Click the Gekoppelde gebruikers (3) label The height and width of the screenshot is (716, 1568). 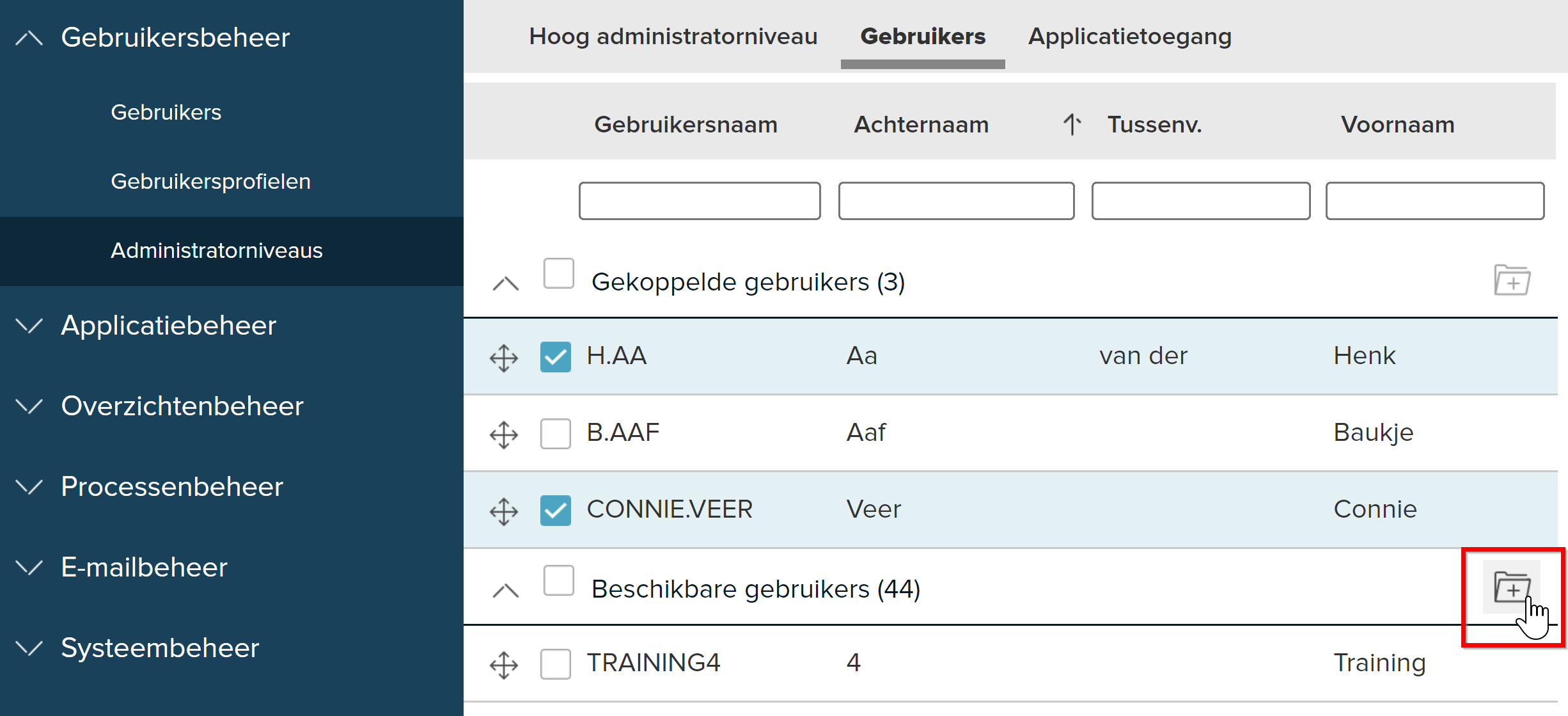click(x=748, y=282)
